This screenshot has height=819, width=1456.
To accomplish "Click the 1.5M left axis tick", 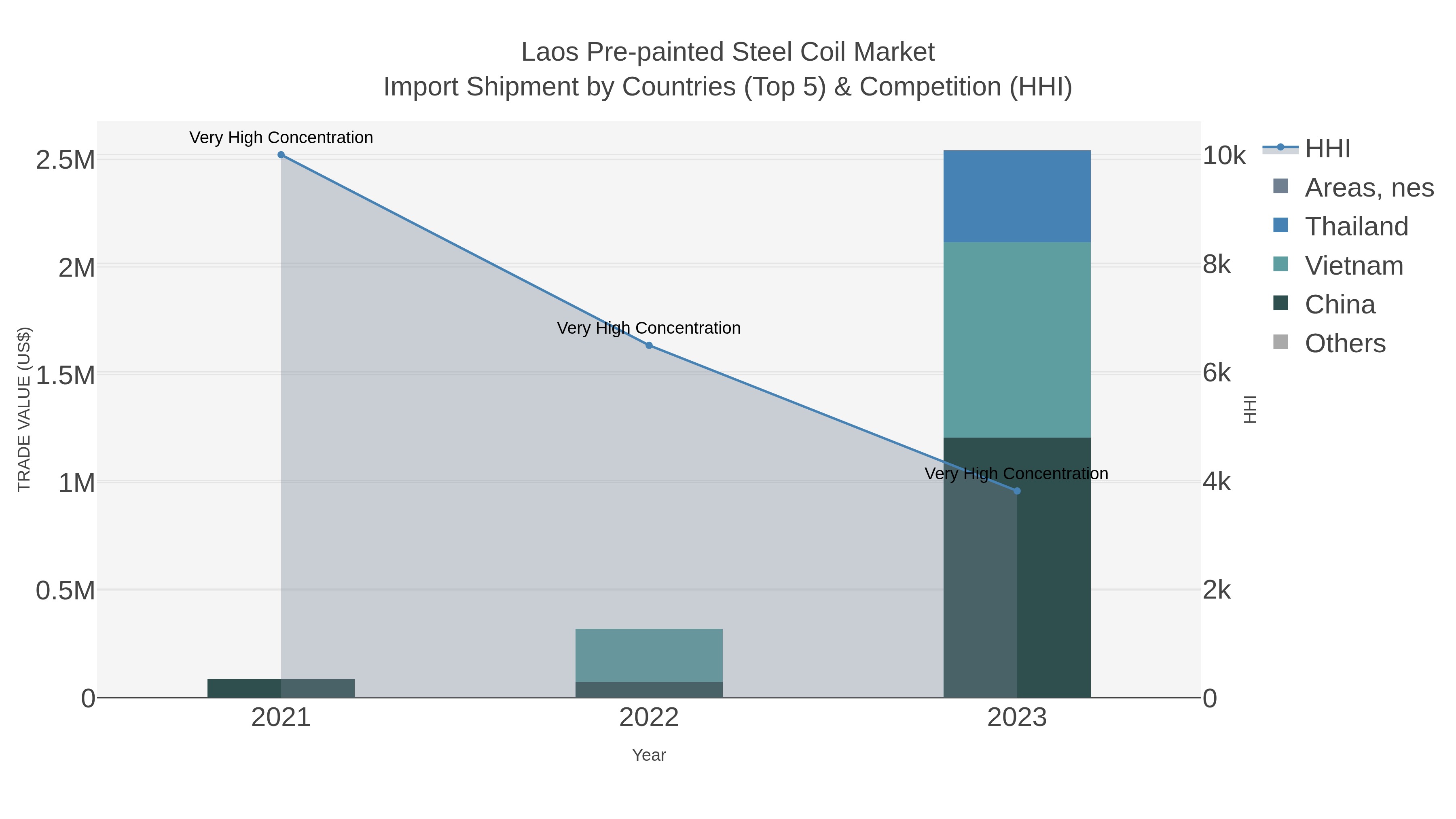I will (66, 375).
